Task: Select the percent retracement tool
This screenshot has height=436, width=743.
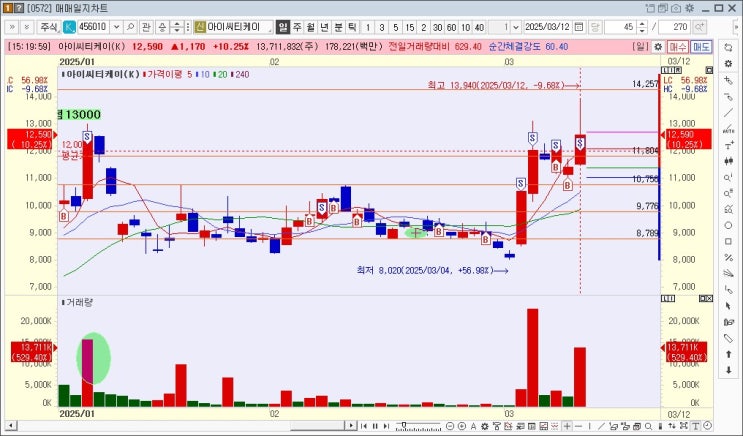Action: [728, 257]
